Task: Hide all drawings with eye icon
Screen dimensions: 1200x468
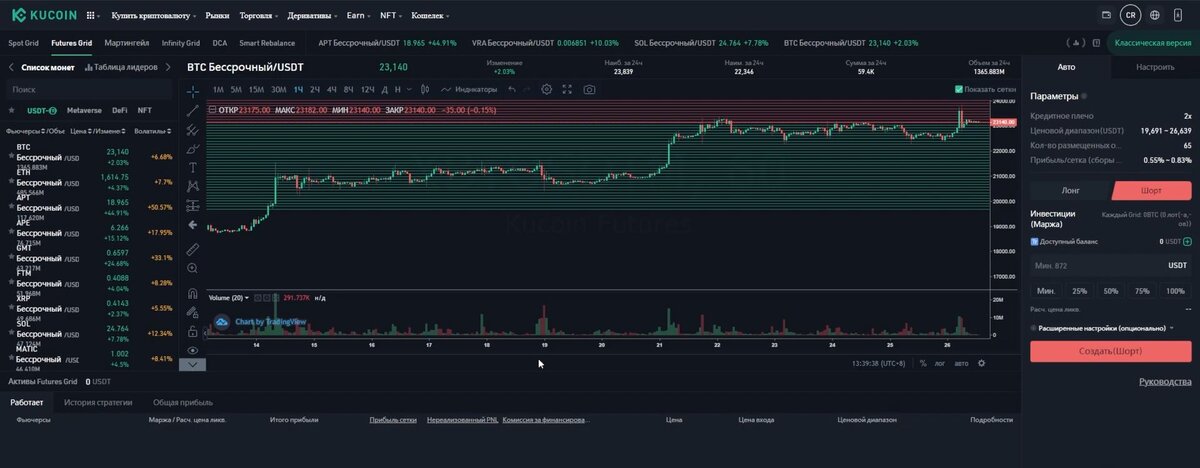Action: [193, 350]
